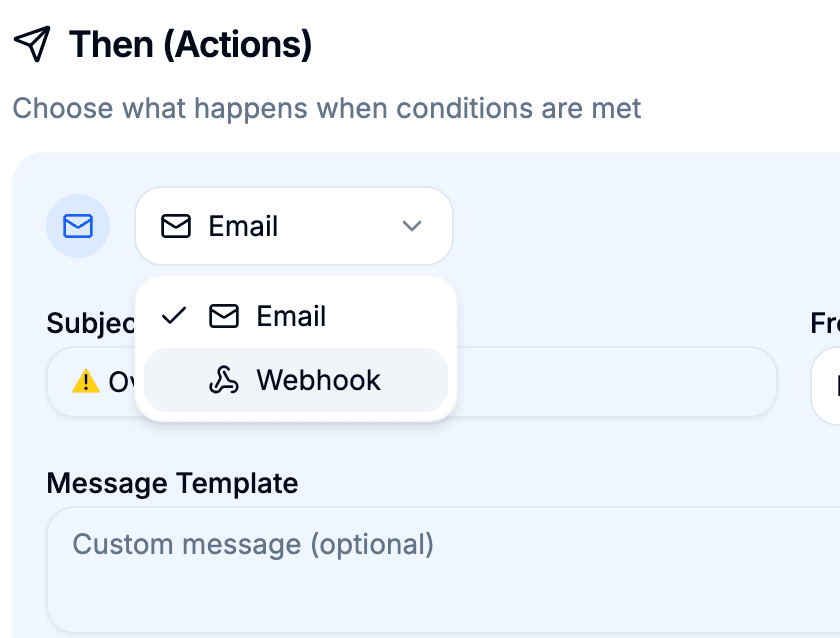
Task: Expand the action selector labeled Email
Action: point(293,226)
